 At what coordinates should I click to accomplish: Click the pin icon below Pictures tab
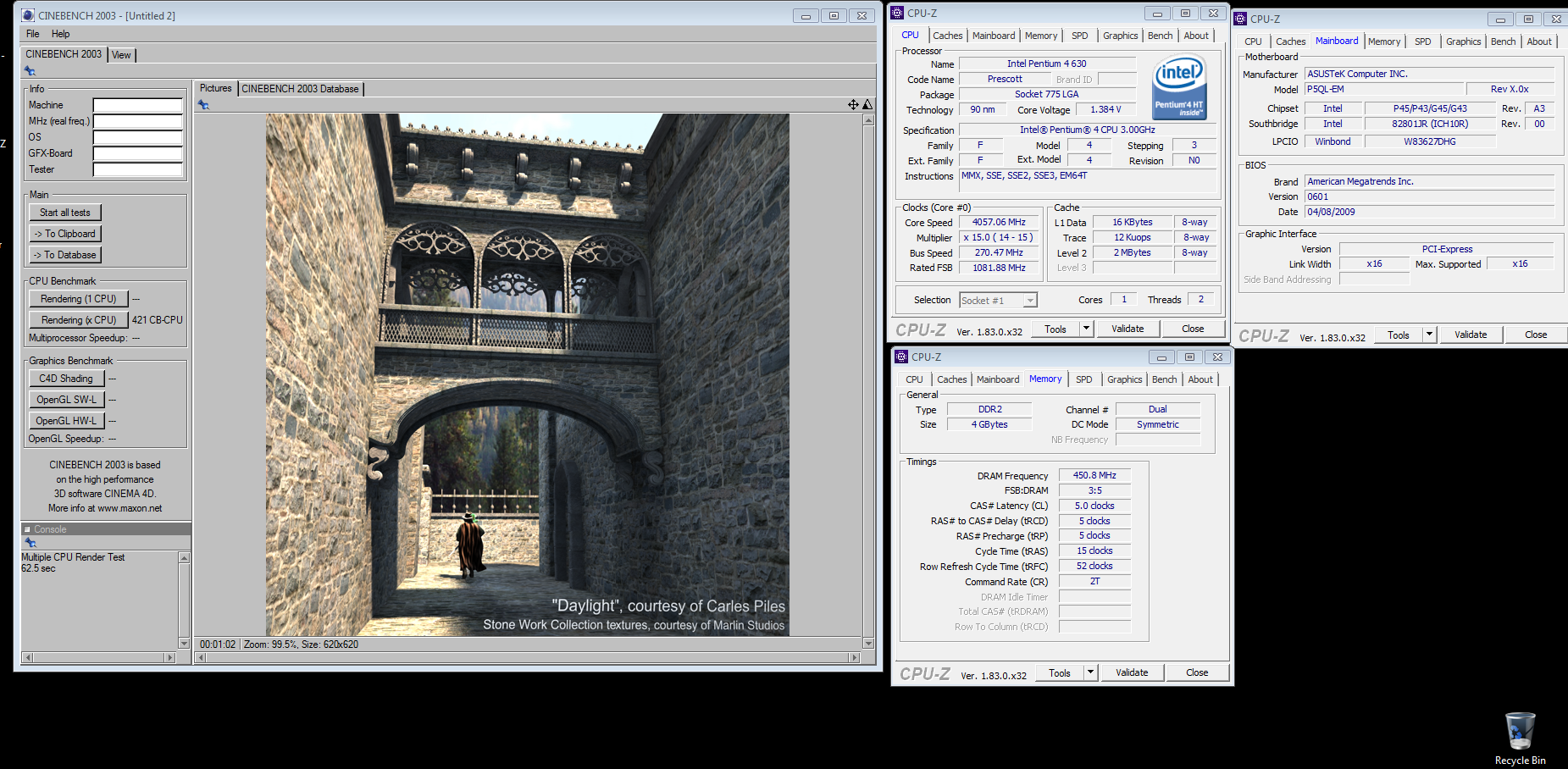(x=203, y=105)
